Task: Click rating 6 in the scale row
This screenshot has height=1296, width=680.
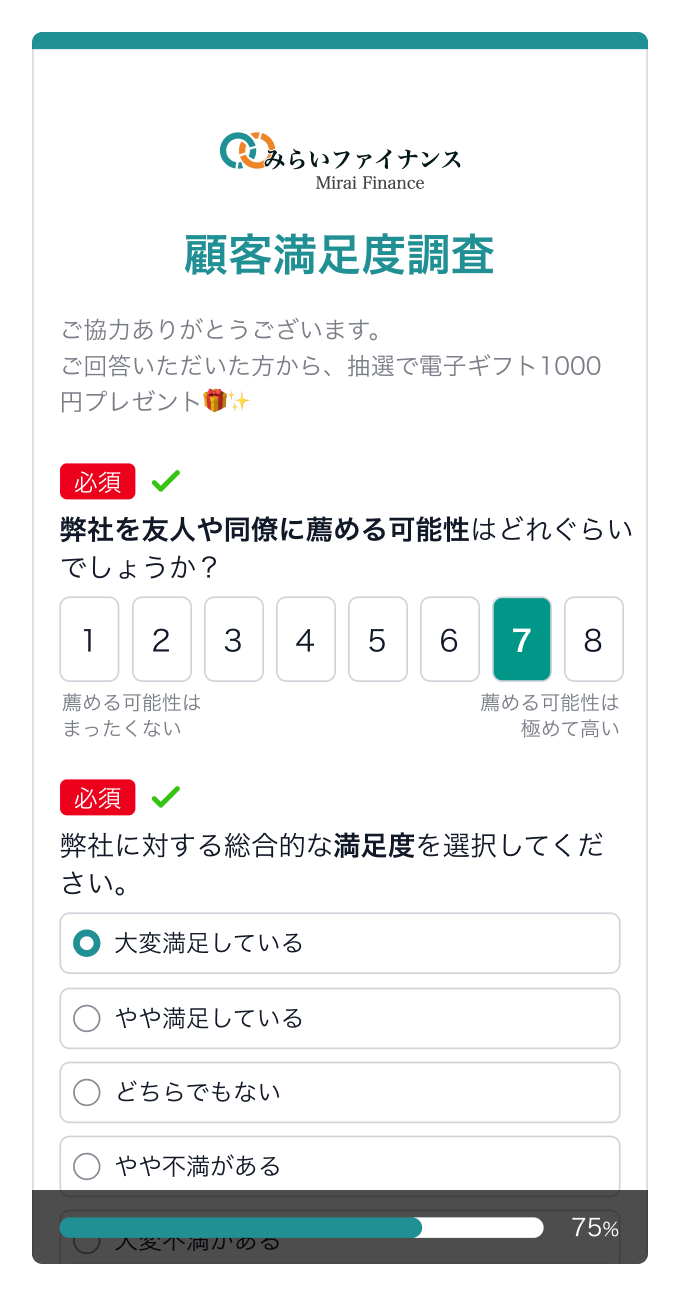Action: 449,639
